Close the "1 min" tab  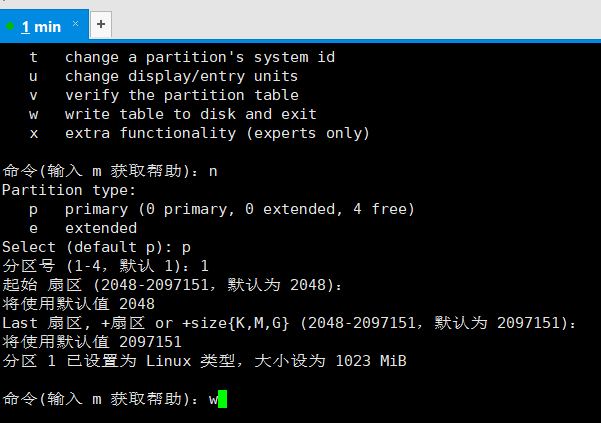click(76, 24)
